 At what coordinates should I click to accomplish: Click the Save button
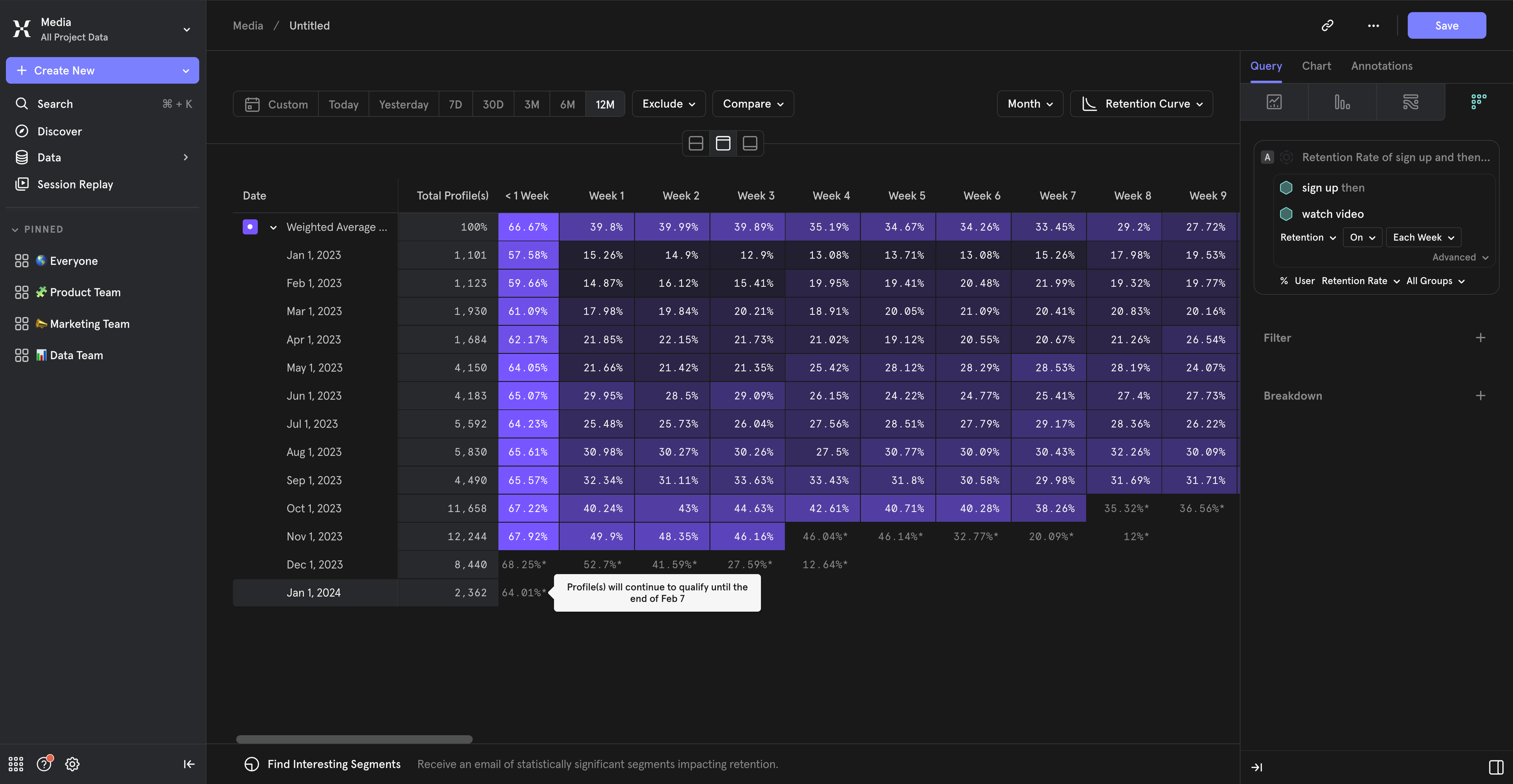[x=1446, y=25]
